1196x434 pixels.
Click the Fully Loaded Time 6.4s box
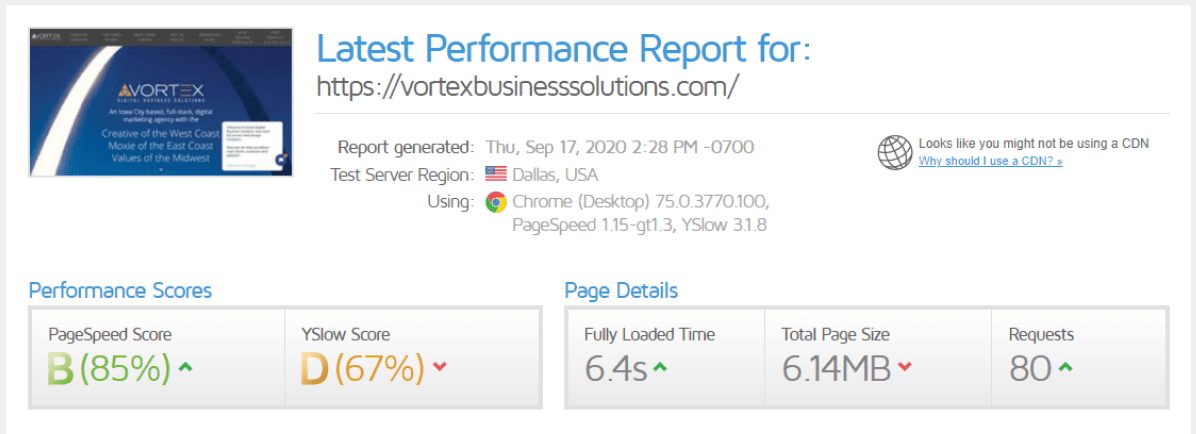pyautogui.click(x=665, y=357)
